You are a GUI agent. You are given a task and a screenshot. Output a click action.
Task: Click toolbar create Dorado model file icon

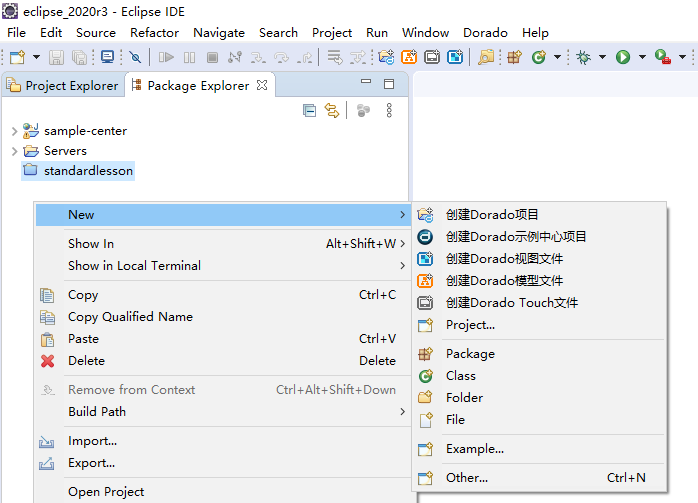pos(409,57)
